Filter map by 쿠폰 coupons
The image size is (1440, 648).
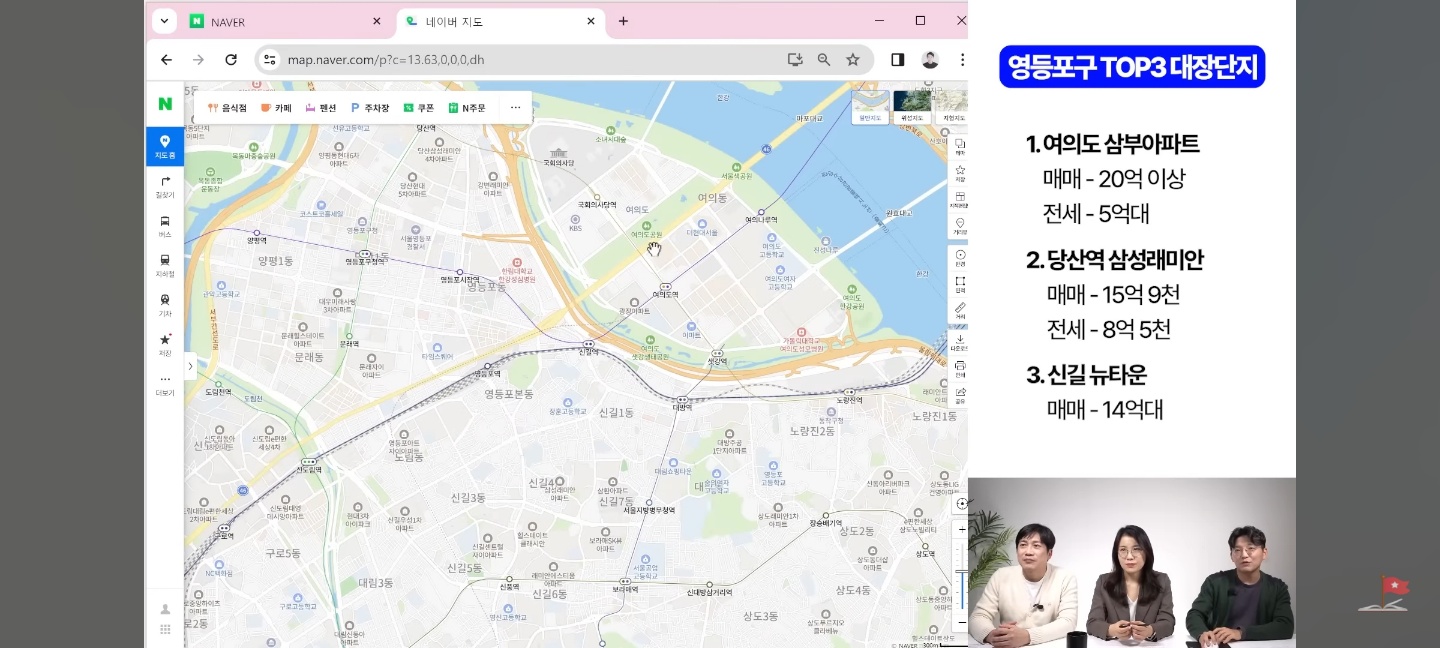point(419,108)
